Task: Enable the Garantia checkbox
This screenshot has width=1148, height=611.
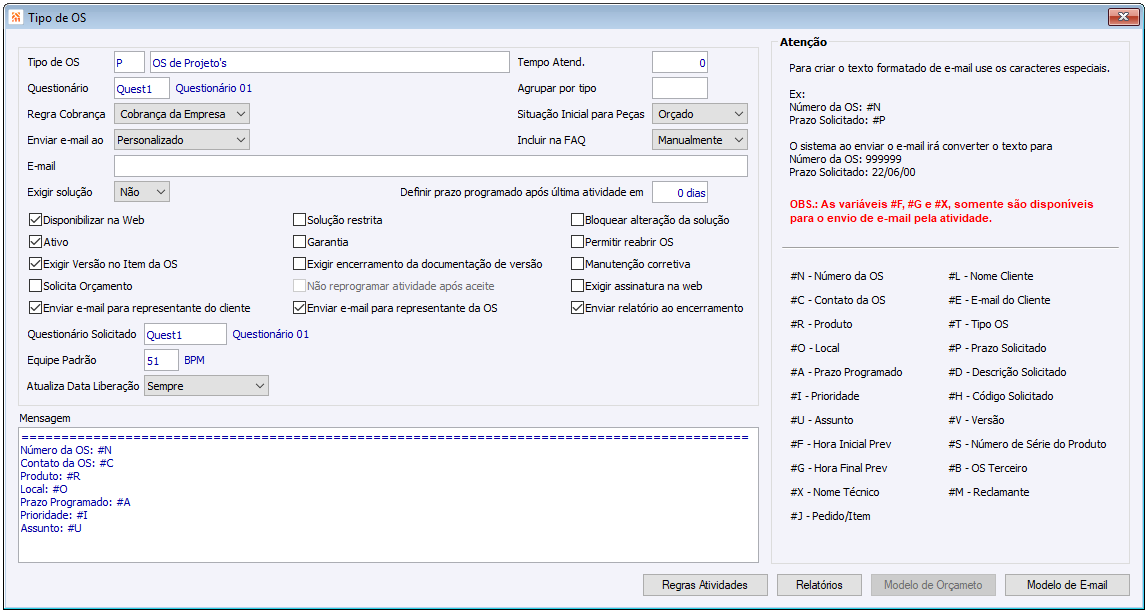Action: pyautogui.click(x=299, y=242)
